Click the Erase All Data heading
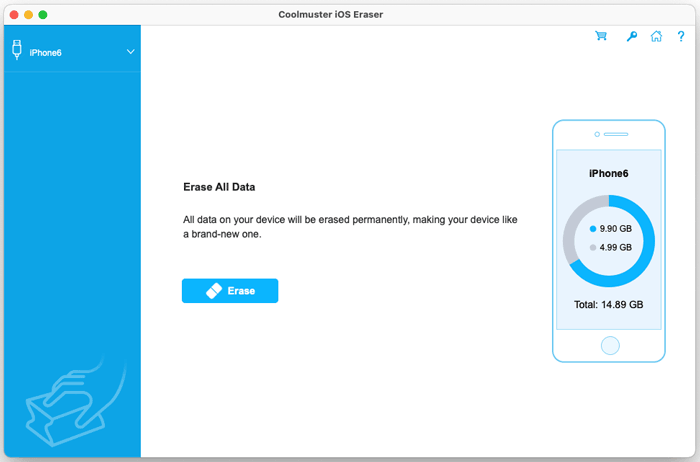This screenshot has width=700, height=462. [x=226, y=187]
